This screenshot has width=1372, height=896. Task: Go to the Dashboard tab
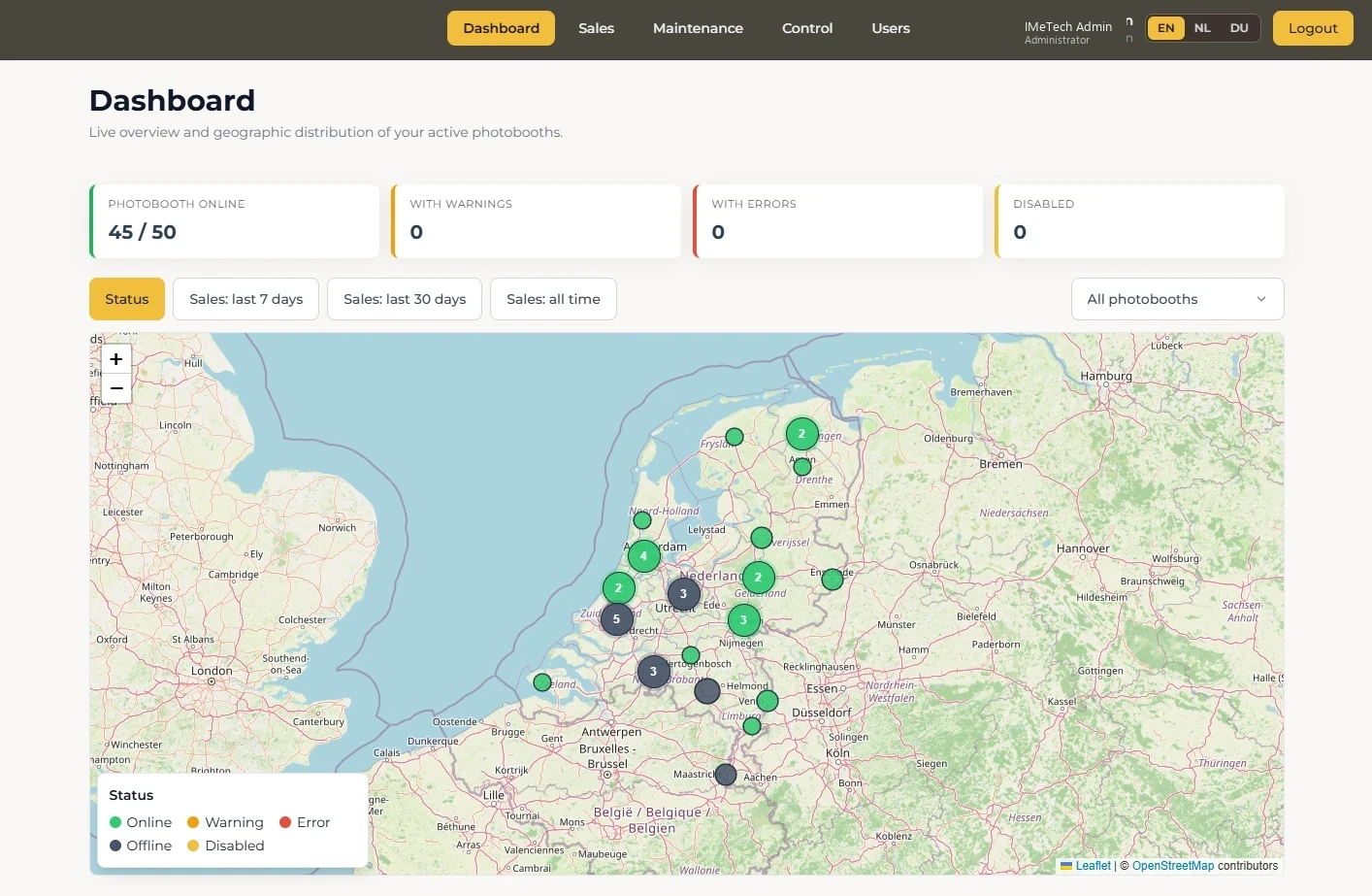pyautogui.click(x=501, y=28)
